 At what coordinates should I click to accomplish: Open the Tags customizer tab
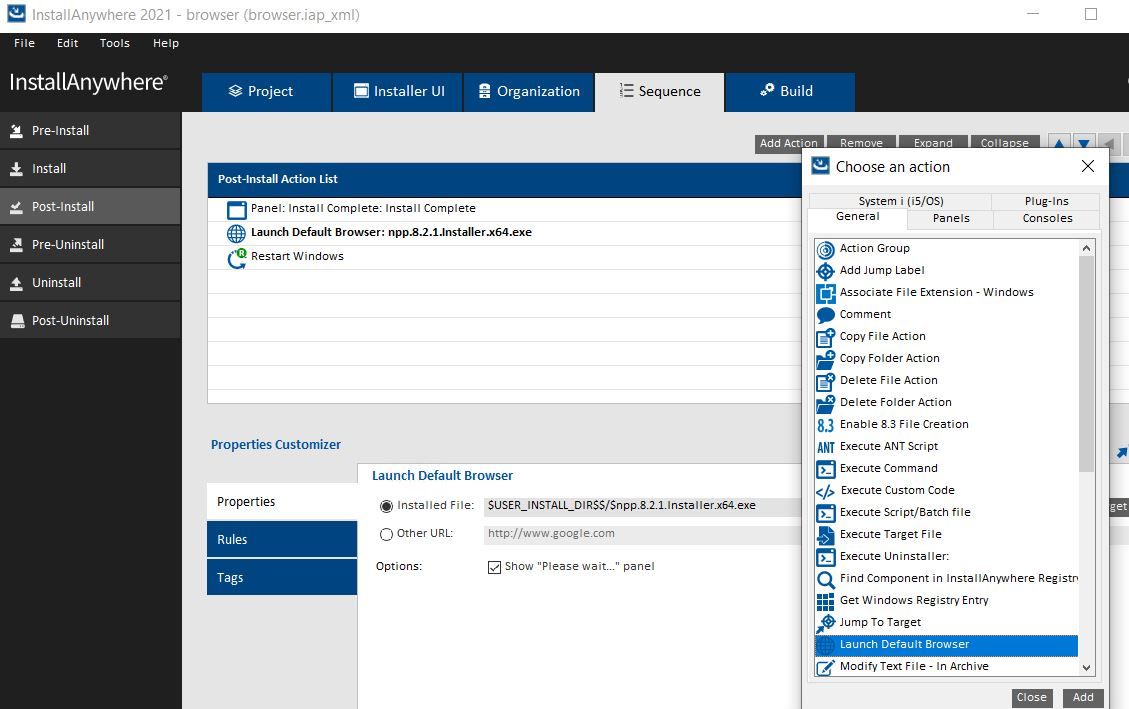(282, 577)
